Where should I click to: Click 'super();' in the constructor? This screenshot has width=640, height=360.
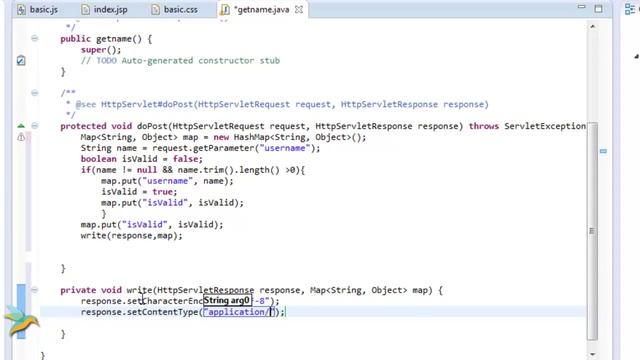(101, 50)
